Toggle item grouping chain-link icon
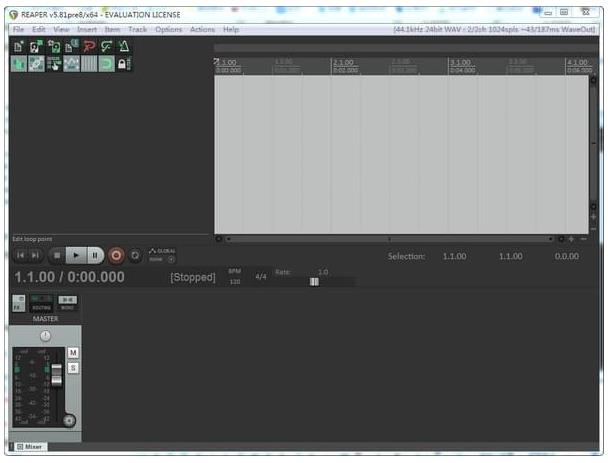 (x=36, y=64)
